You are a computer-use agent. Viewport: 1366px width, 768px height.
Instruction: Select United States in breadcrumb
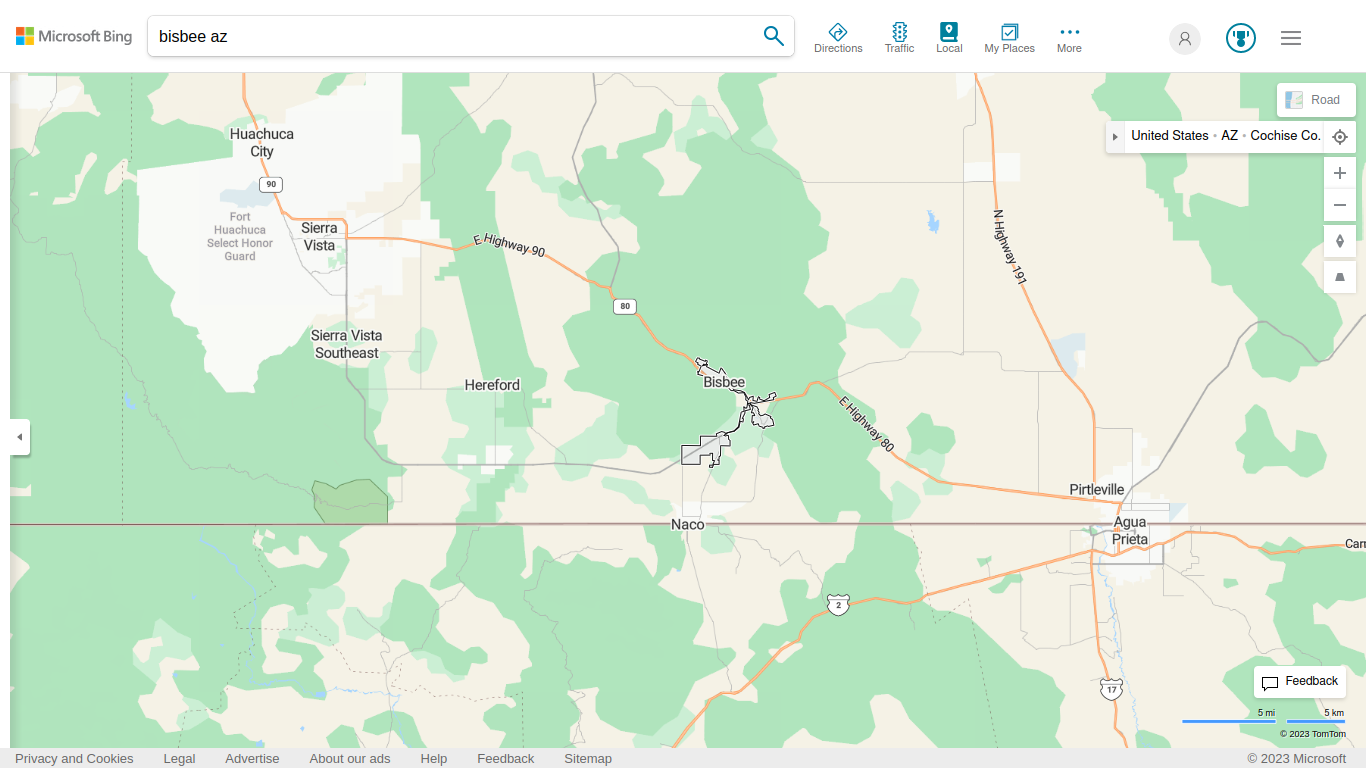[x=1169, y=135]
